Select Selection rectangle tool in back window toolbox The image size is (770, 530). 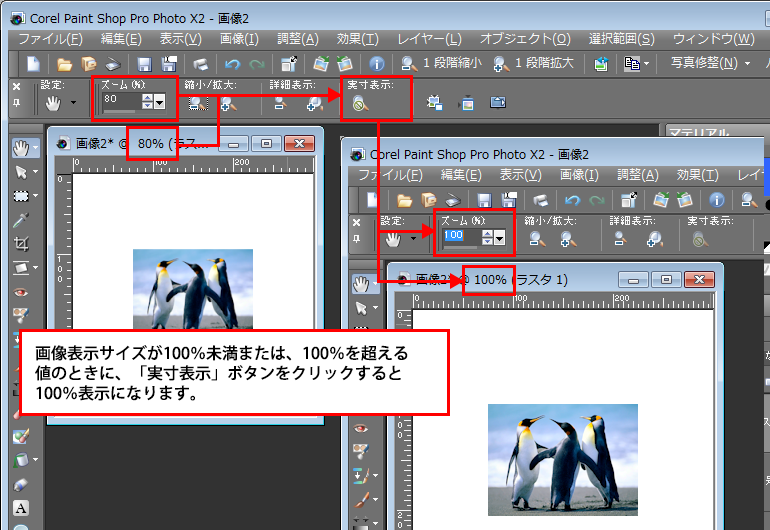(x=21, y=196)
